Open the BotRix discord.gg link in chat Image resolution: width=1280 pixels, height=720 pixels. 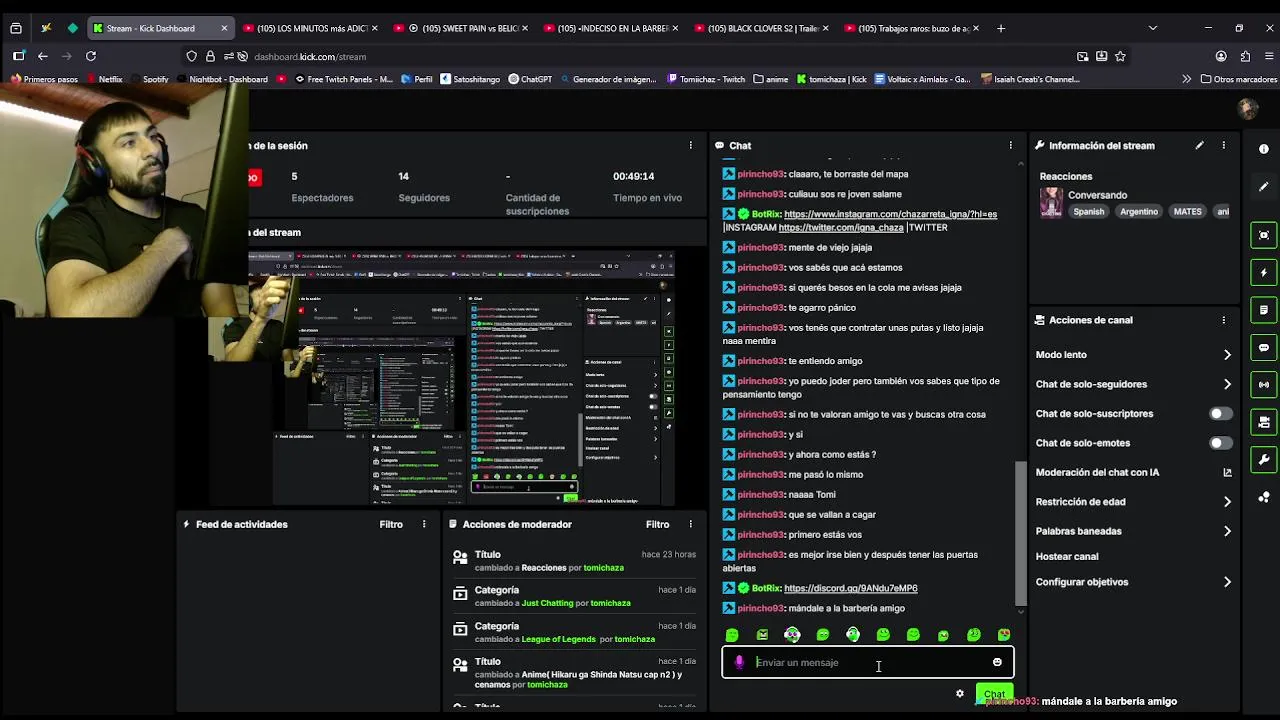point(850,588)
